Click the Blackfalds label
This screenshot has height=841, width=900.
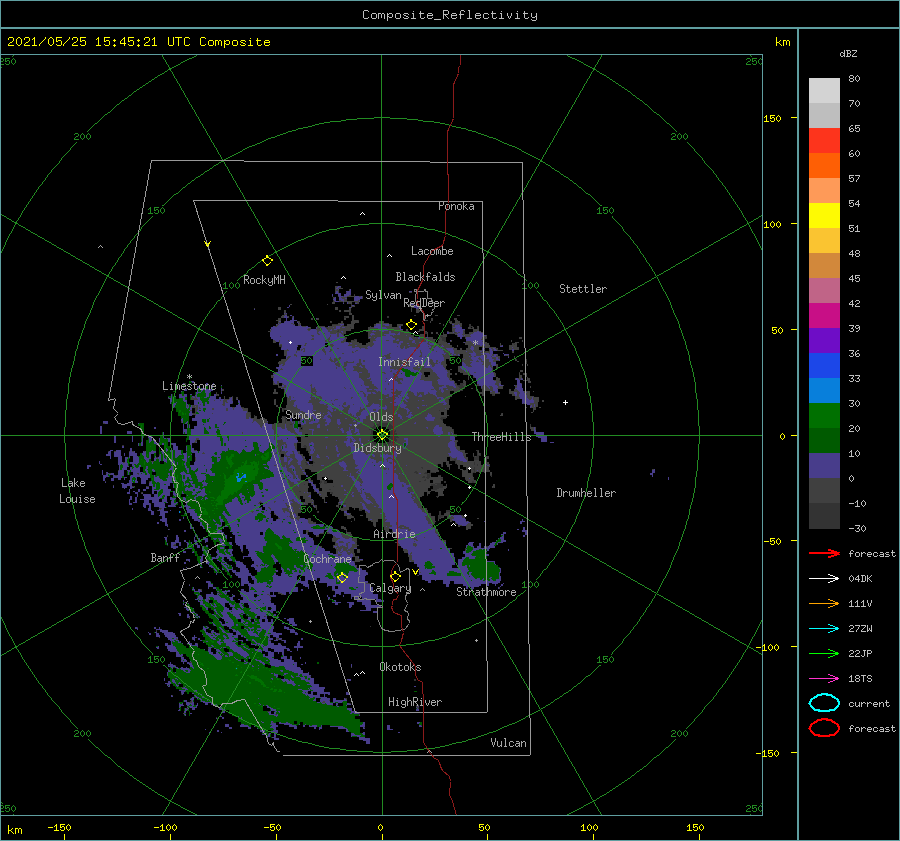425,277
